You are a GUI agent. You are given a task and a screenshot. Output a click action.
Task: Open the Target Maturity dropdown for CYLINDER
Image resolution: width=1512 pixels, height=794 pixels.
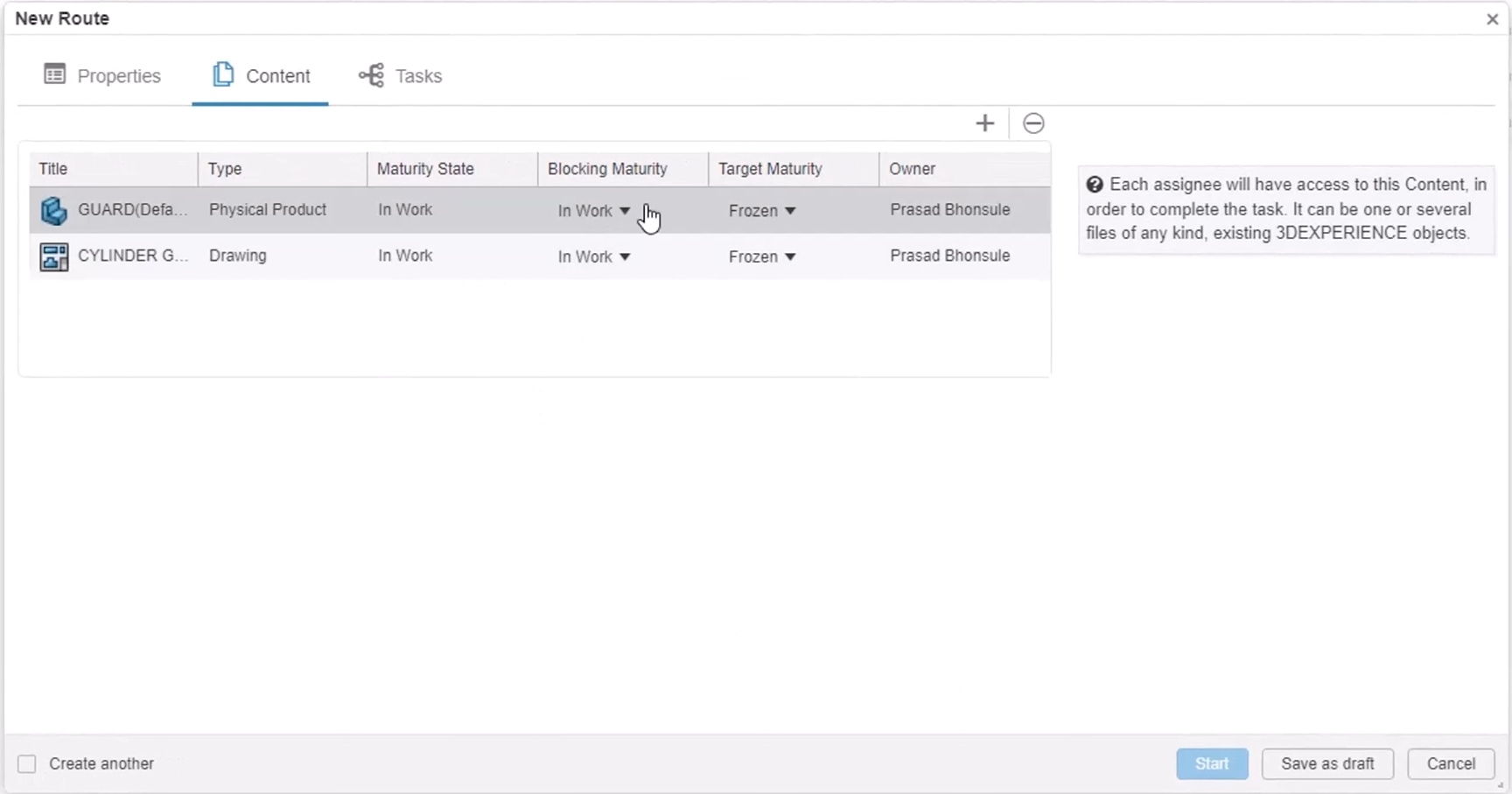pos(790,256)
